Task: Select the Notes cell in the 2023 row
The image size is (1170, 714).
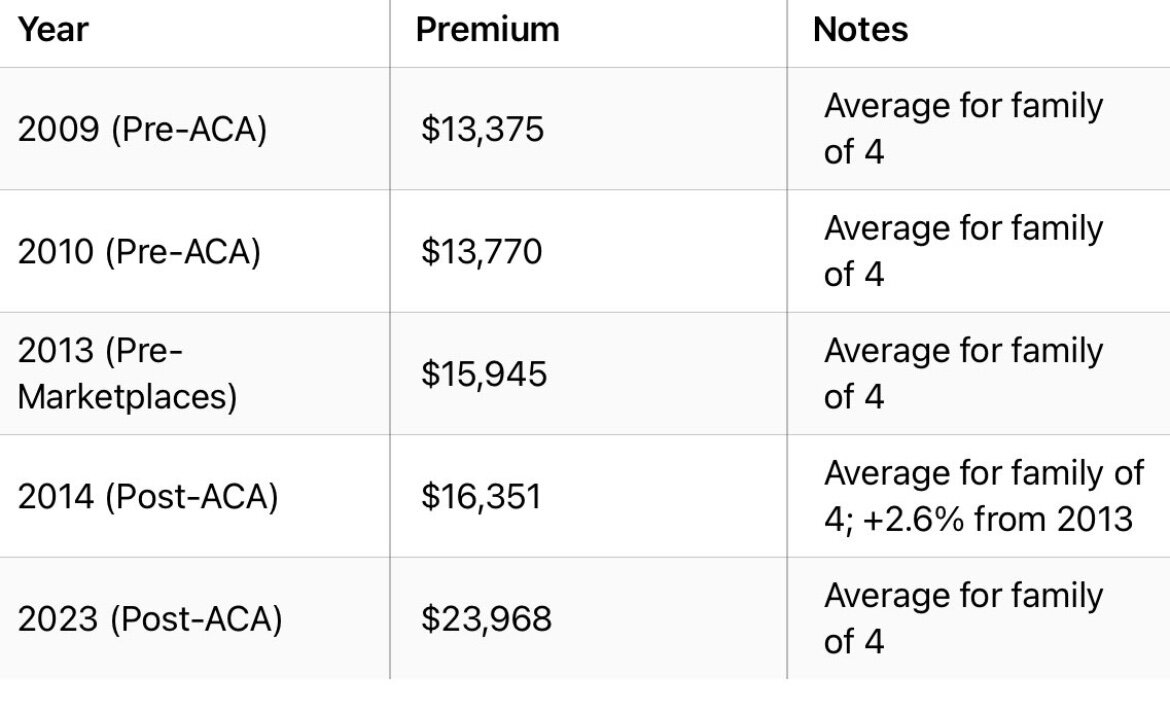Action: point(963,619)
